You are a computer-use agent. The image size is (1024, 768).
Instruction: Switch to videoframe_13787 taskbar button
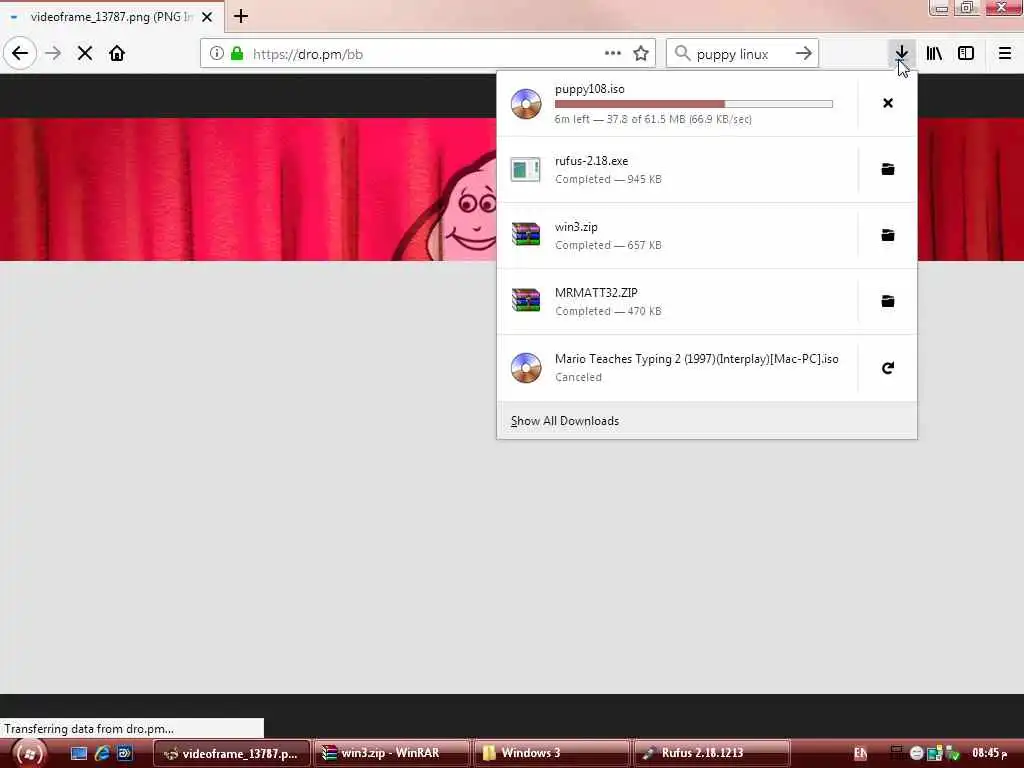(232, 753)
